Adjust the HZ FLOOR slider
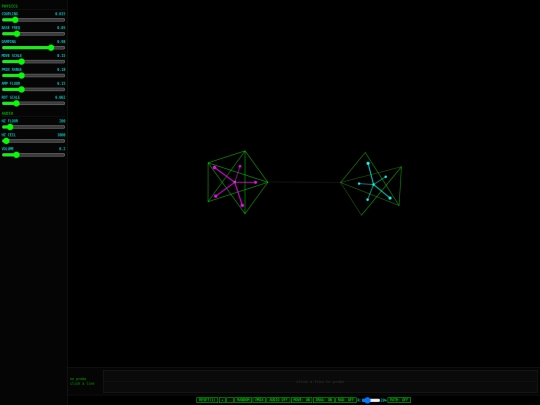The image size is (540, 405). point(33,127)
